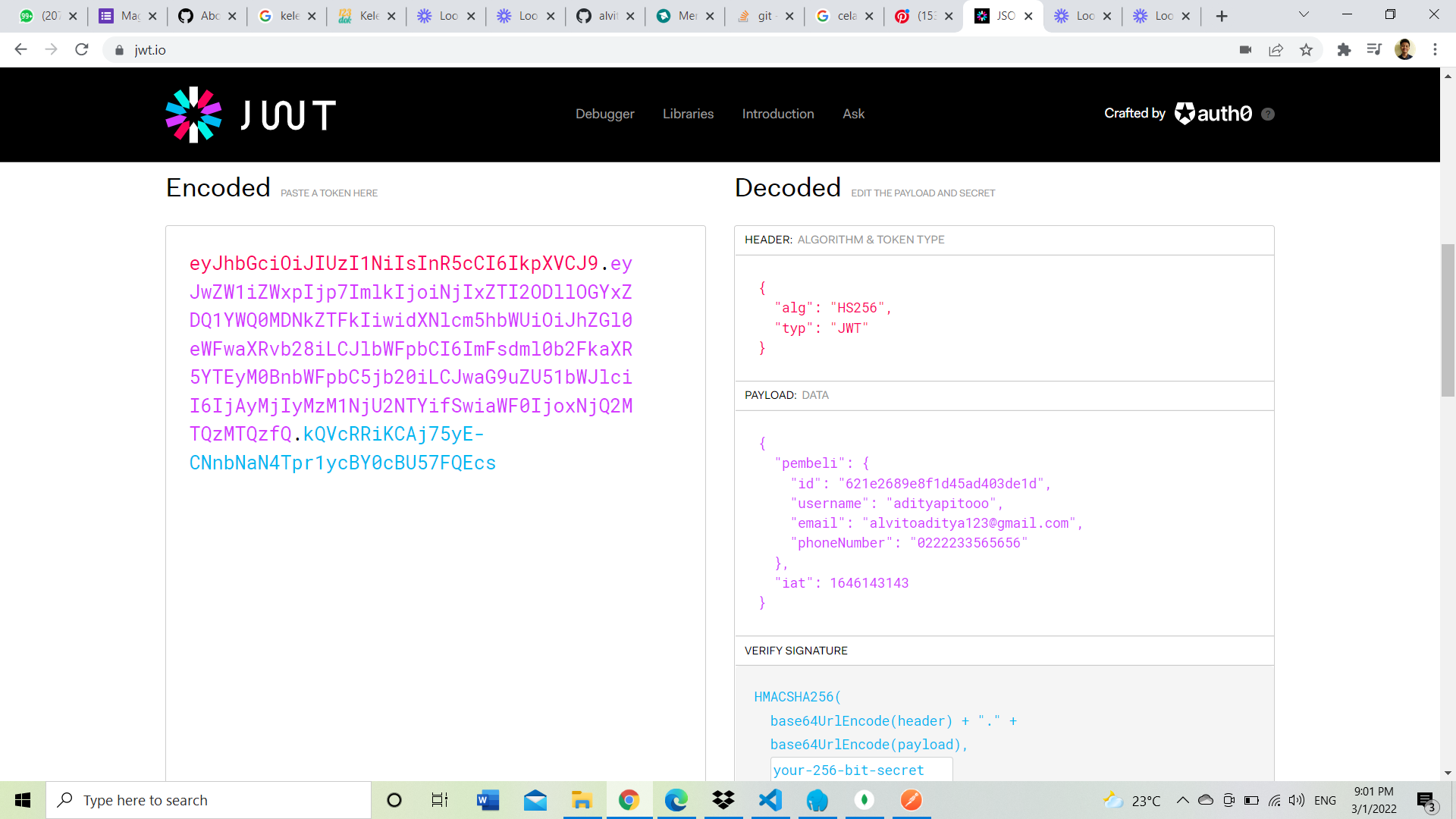This screenshot has height=819, width=1456.
Task: Open Dropbox from the taskbar
Action: [x=723, y=800]
